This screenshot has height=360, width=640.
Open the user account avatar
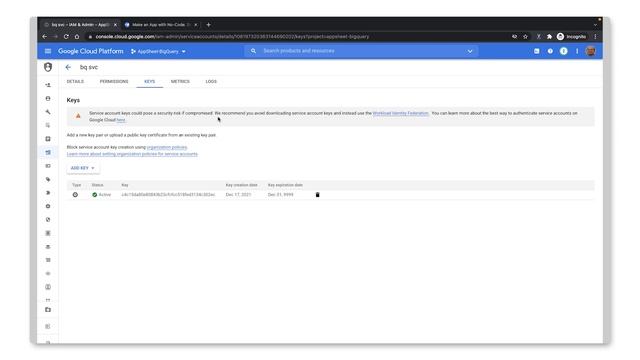(x=591, y=51)
